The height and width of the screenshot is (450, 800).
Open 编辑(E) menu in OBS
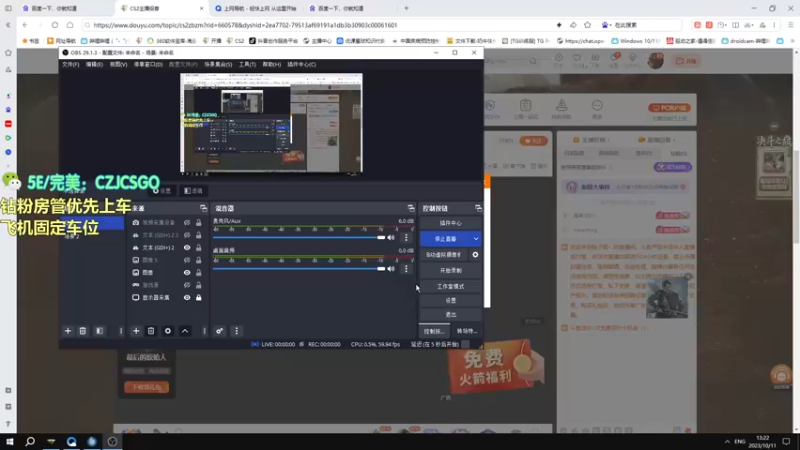94,65
